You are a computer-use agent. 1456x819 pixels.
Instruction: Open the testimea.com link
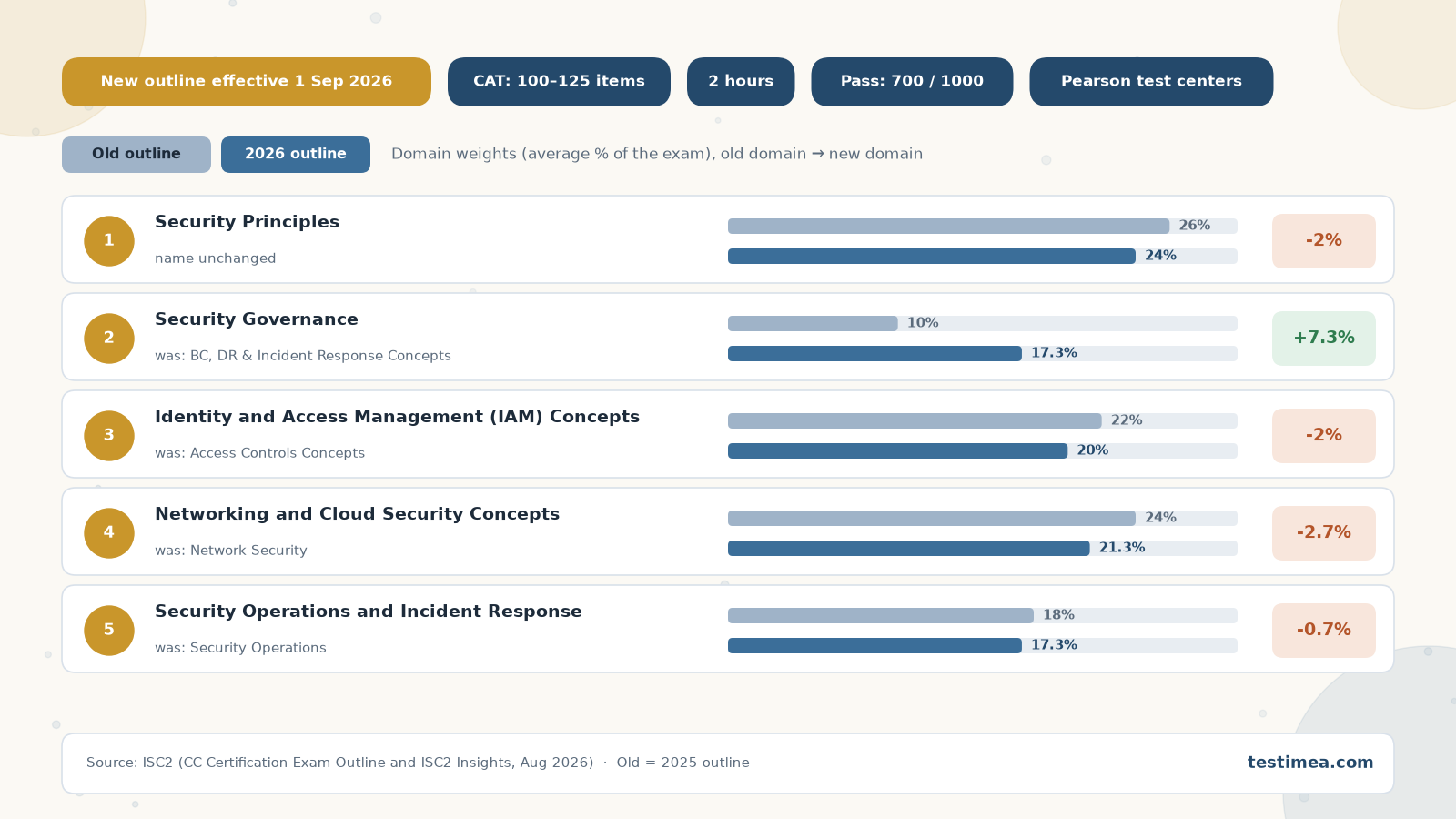[1310, 763]
